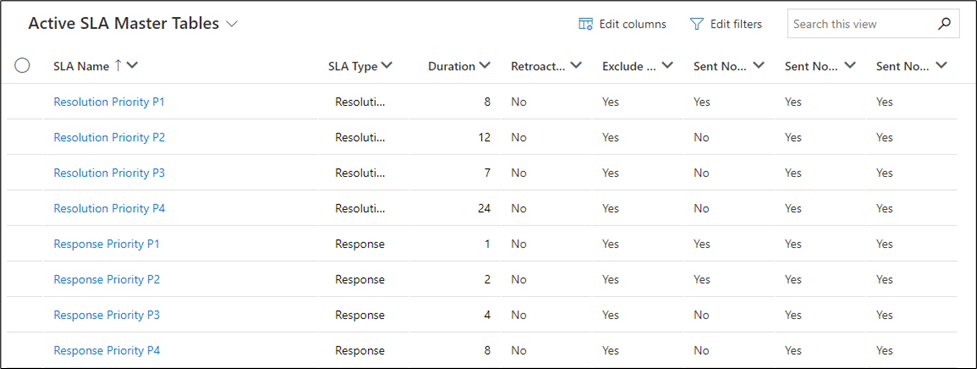The height and width of the screenshot is (369, 977).
Task: Toggle the select-all circle checkbox
Action: (x=22, y=65)
